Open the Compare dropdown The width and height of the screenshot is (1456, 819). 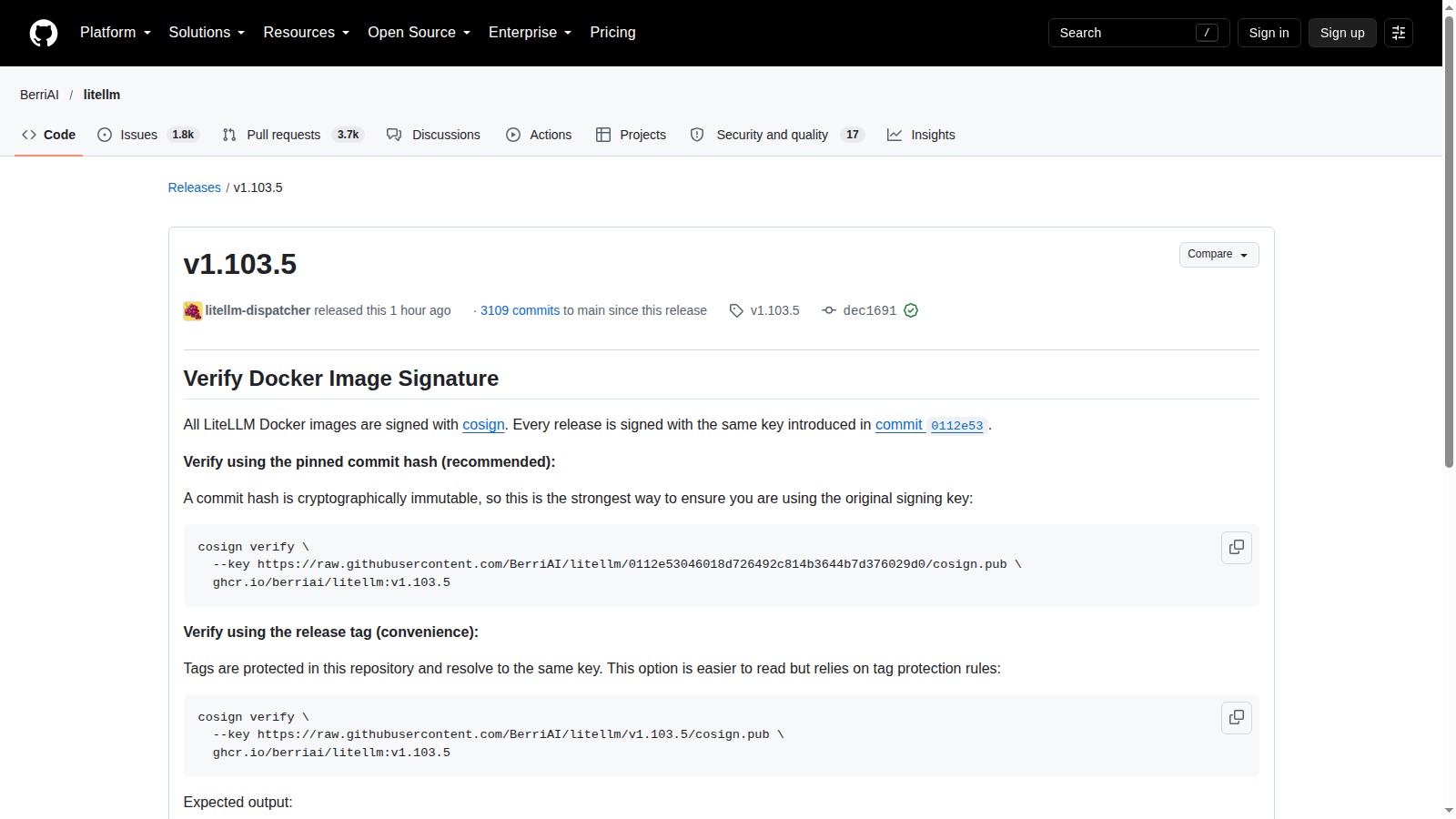(x=1218, y=255)
